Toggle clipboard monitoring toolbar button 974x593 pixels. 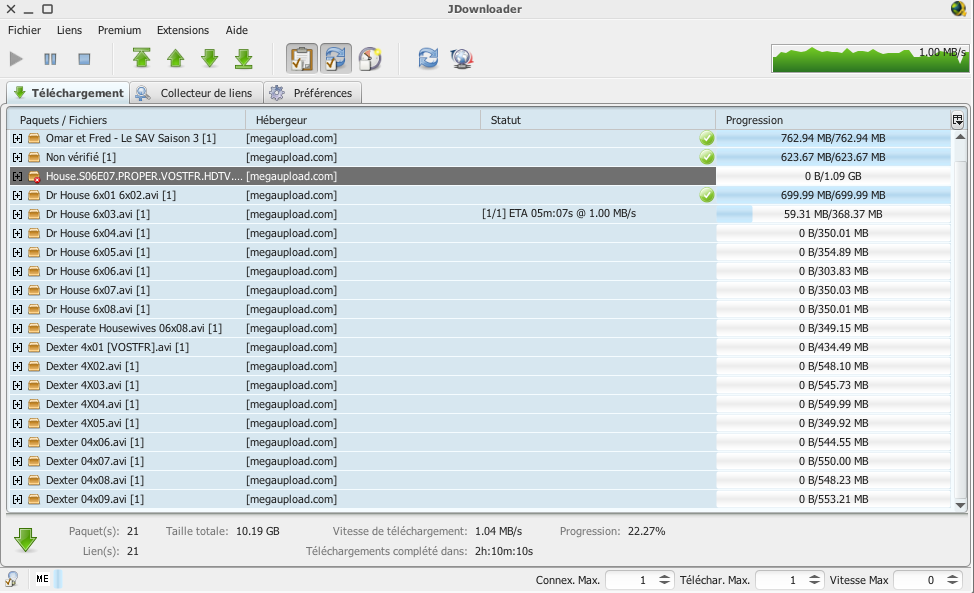302,58
